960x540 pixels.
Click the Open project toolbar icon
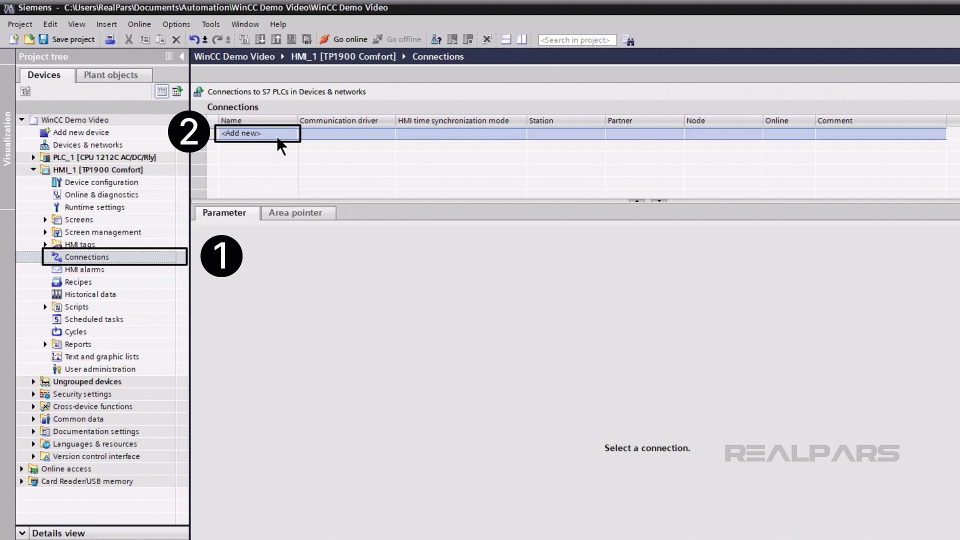click(29, 39)
